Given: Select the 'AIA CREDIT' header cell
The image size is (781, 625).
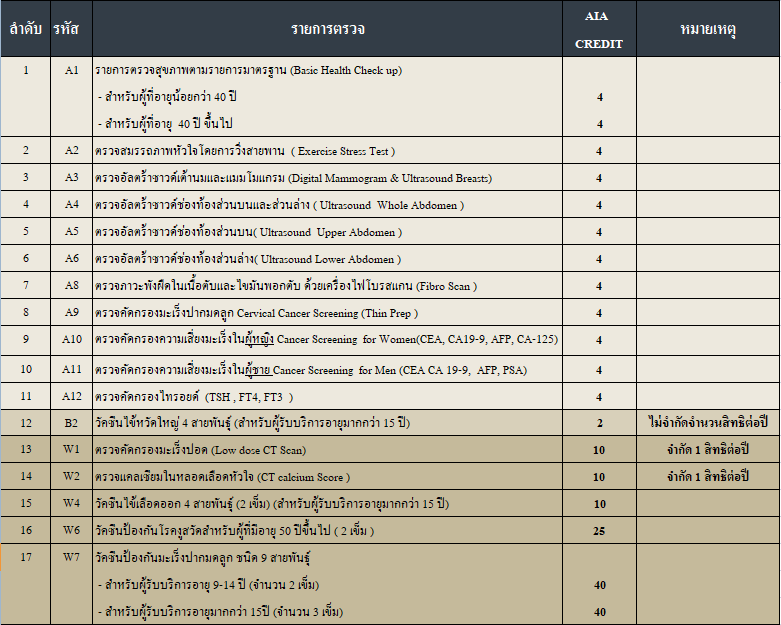Looking at the screenshot, I should tap(599, 30).
